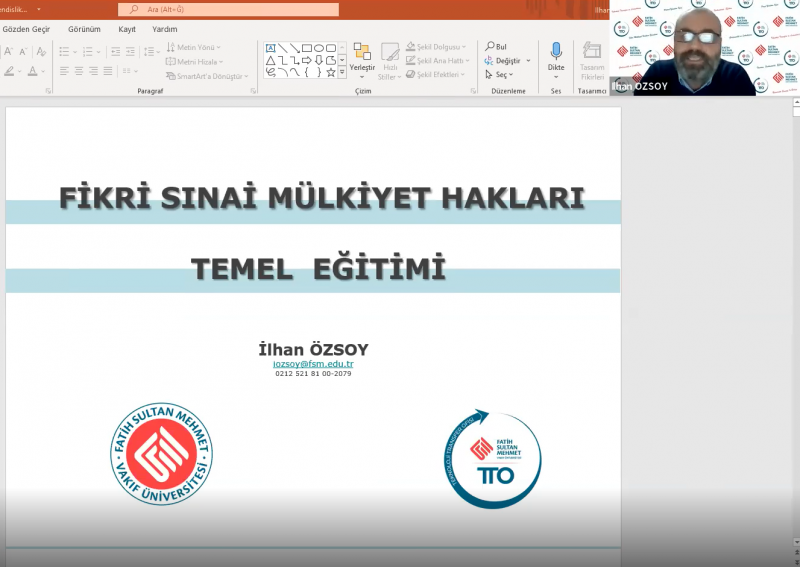Open the Kayıt tab

(127, 29)
